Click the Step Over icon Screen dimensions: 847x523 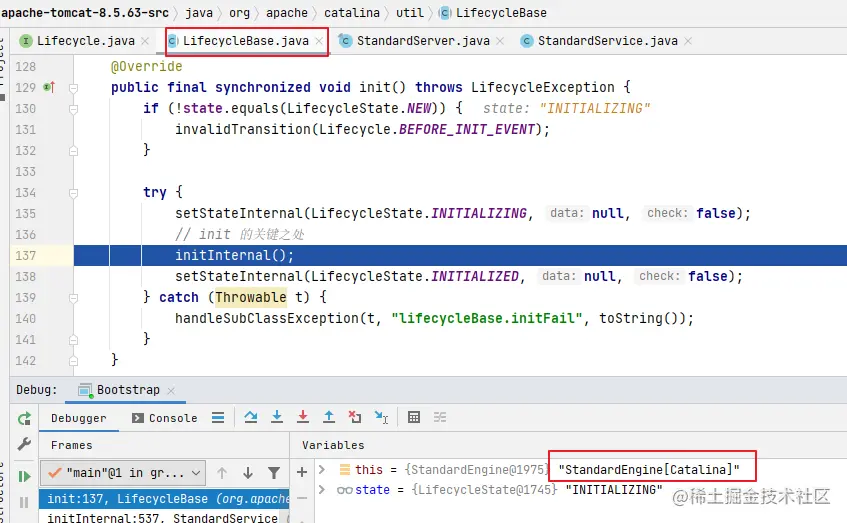pyautogui.click(x=251, y=417)
